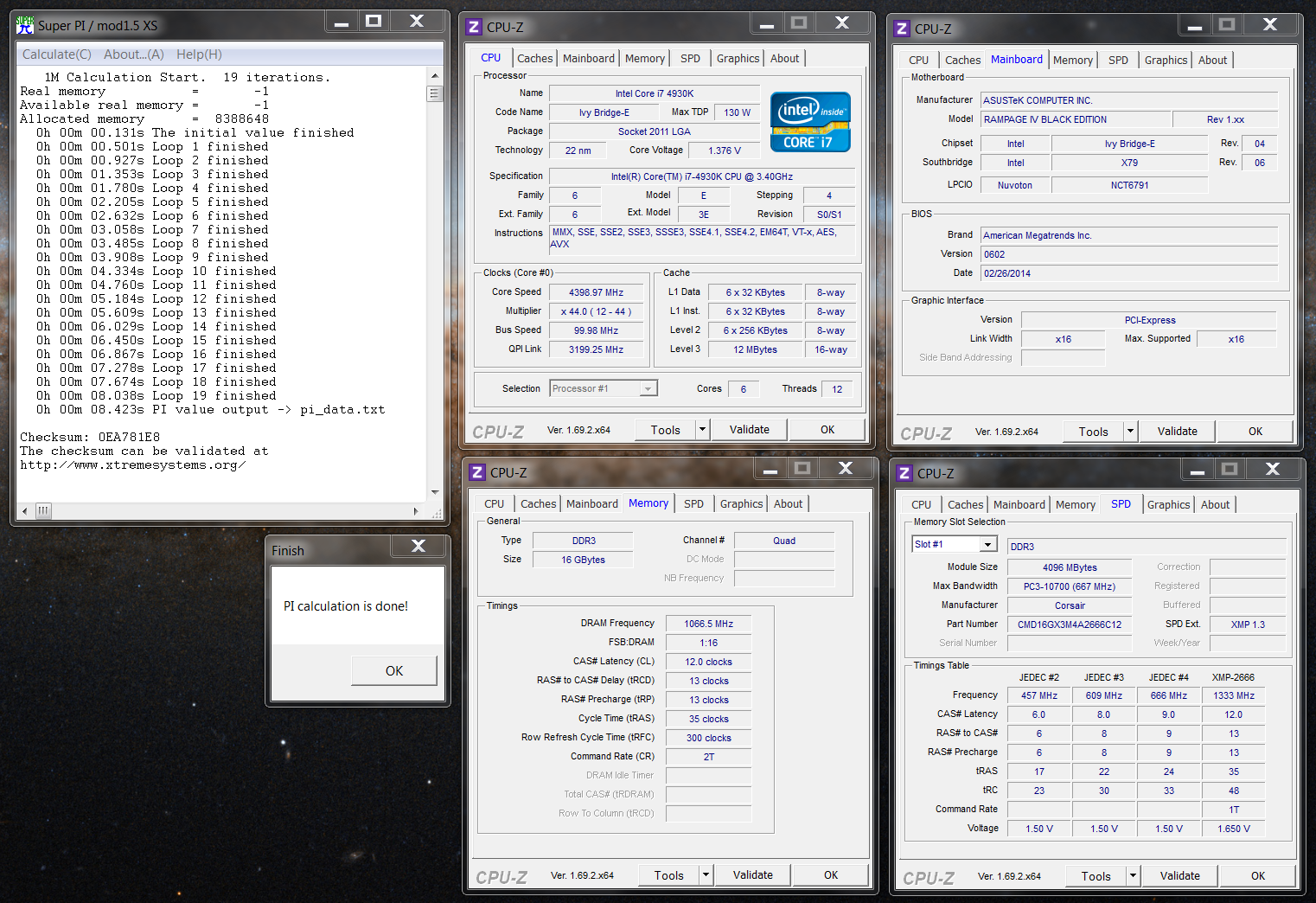Click the Model field RAMPAGE IV BLACK EDITION
Viewport: 1316px width, 903px height.
tap(1076, 119)
